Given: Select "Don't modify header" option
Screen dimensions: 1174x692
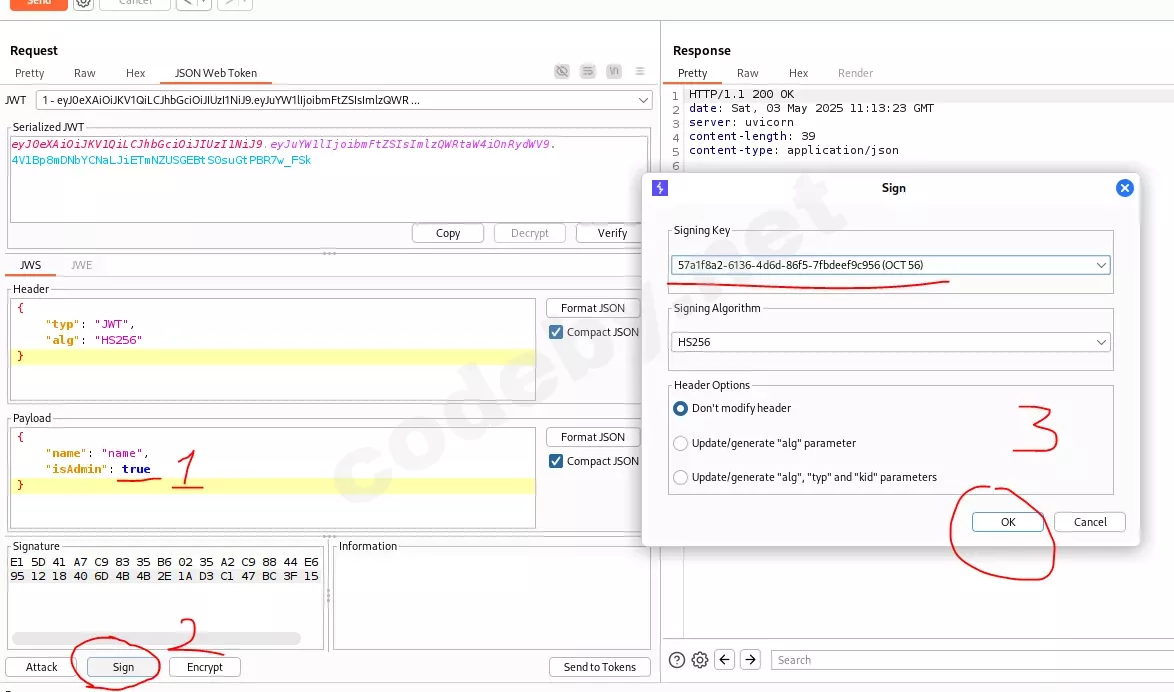Looking at the screenshot, I should (681, 408).
